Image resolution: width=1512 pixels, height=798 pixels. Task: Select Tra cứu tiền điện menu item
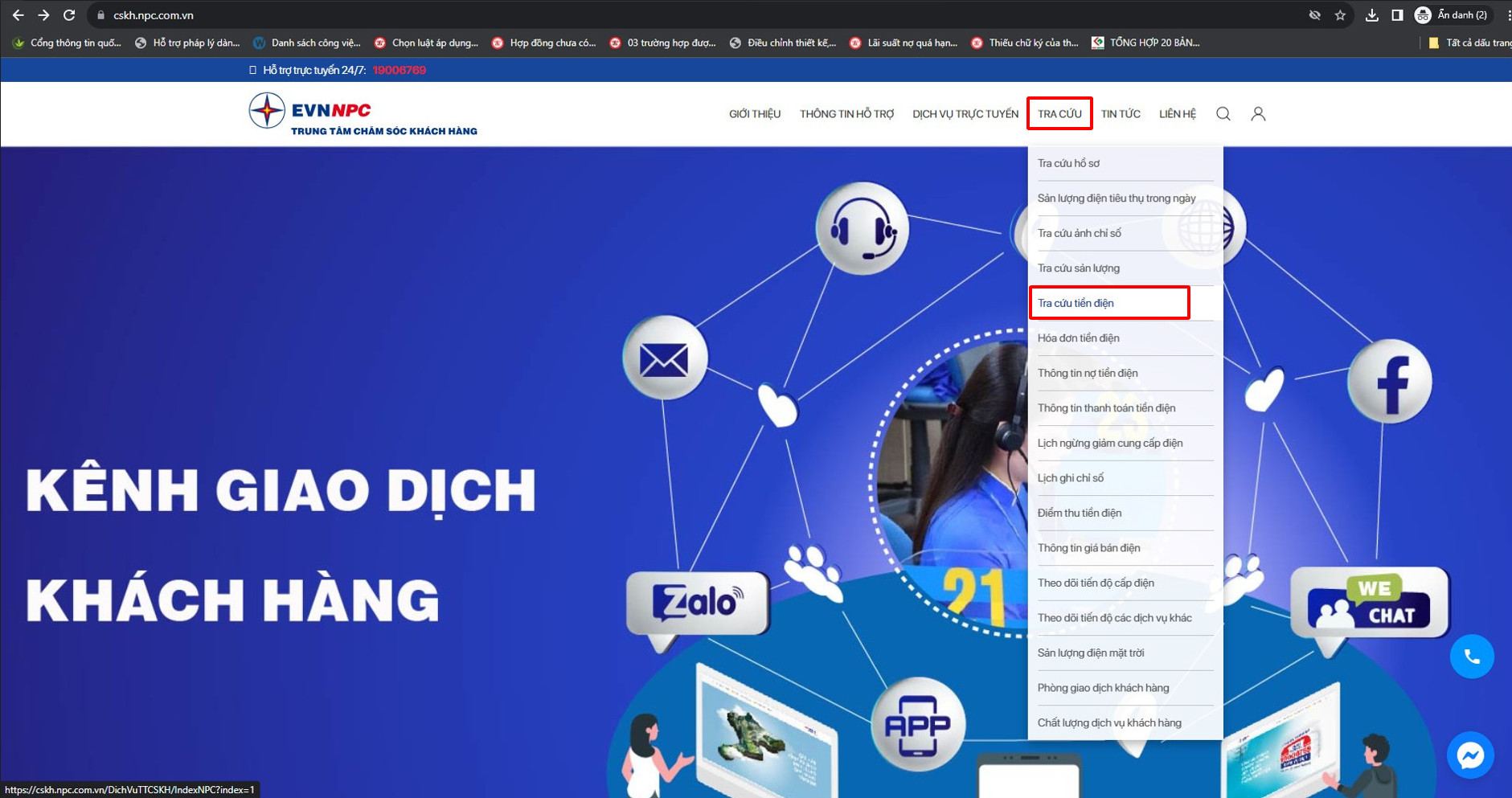click(x=1076, y=303)
